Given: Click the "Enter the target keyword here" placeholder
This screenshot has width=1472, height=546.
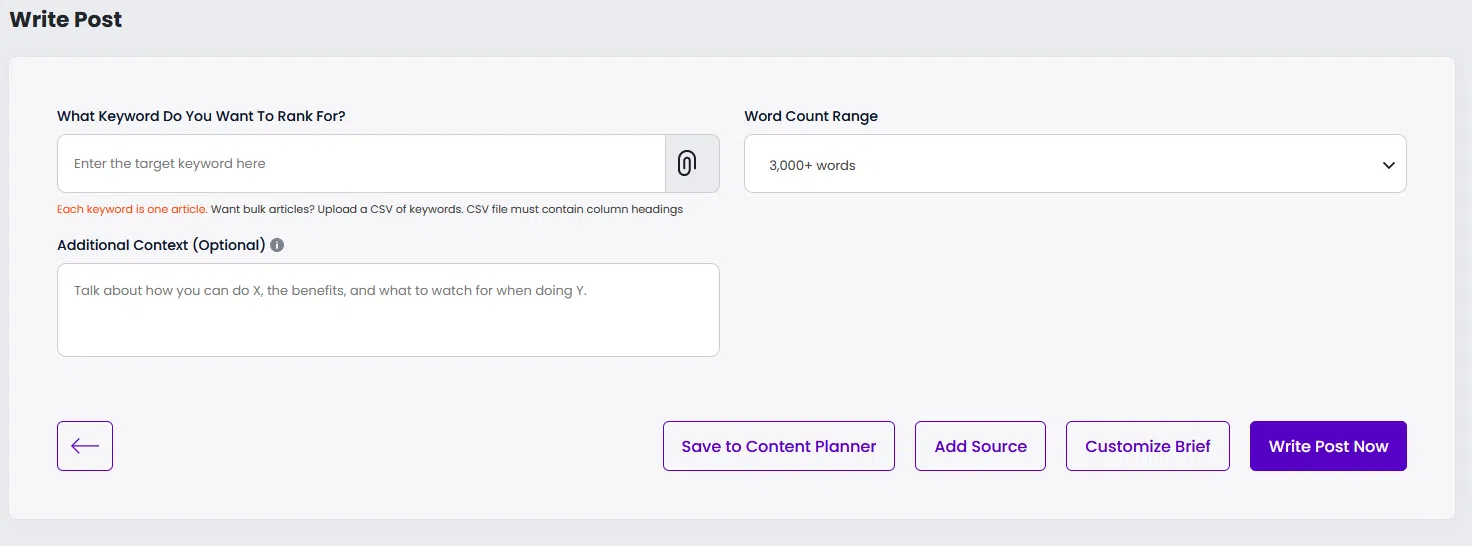Looking at the screenshot, I should [x=170, y=163].
